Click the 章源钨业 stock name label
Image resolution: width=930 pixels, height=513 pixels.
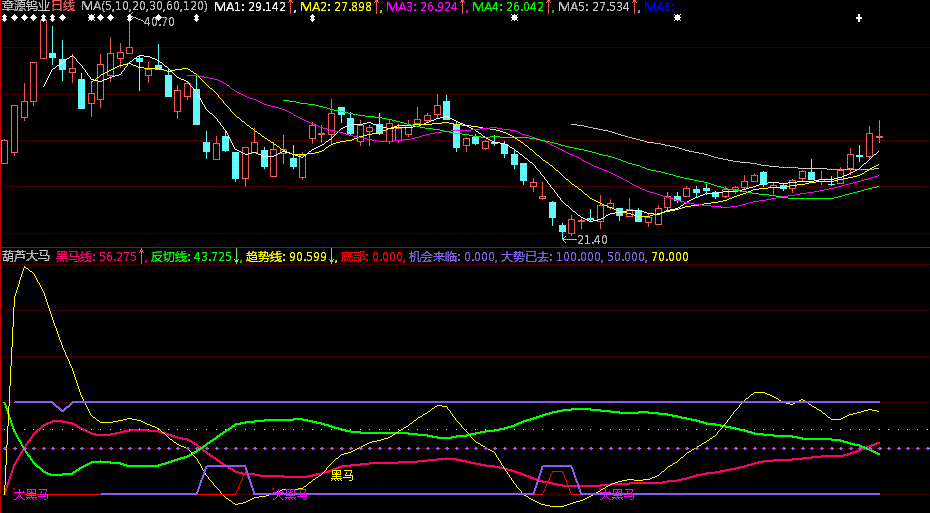tap(25, 7)
